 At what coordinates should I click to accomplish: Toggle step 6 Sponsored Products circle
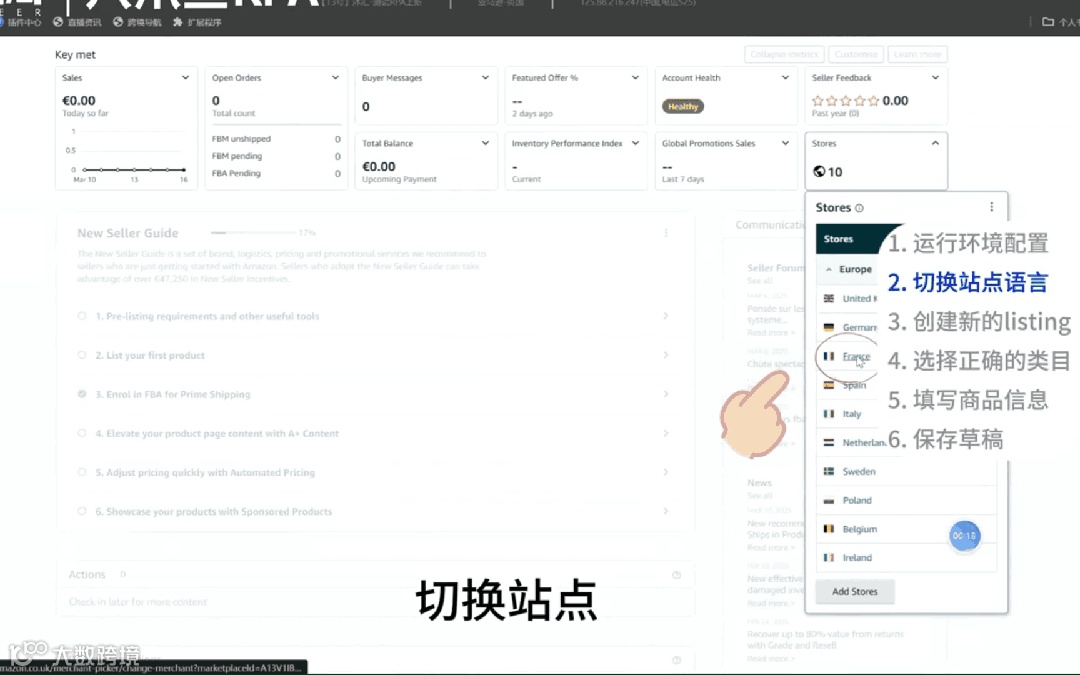coord(82,511)
